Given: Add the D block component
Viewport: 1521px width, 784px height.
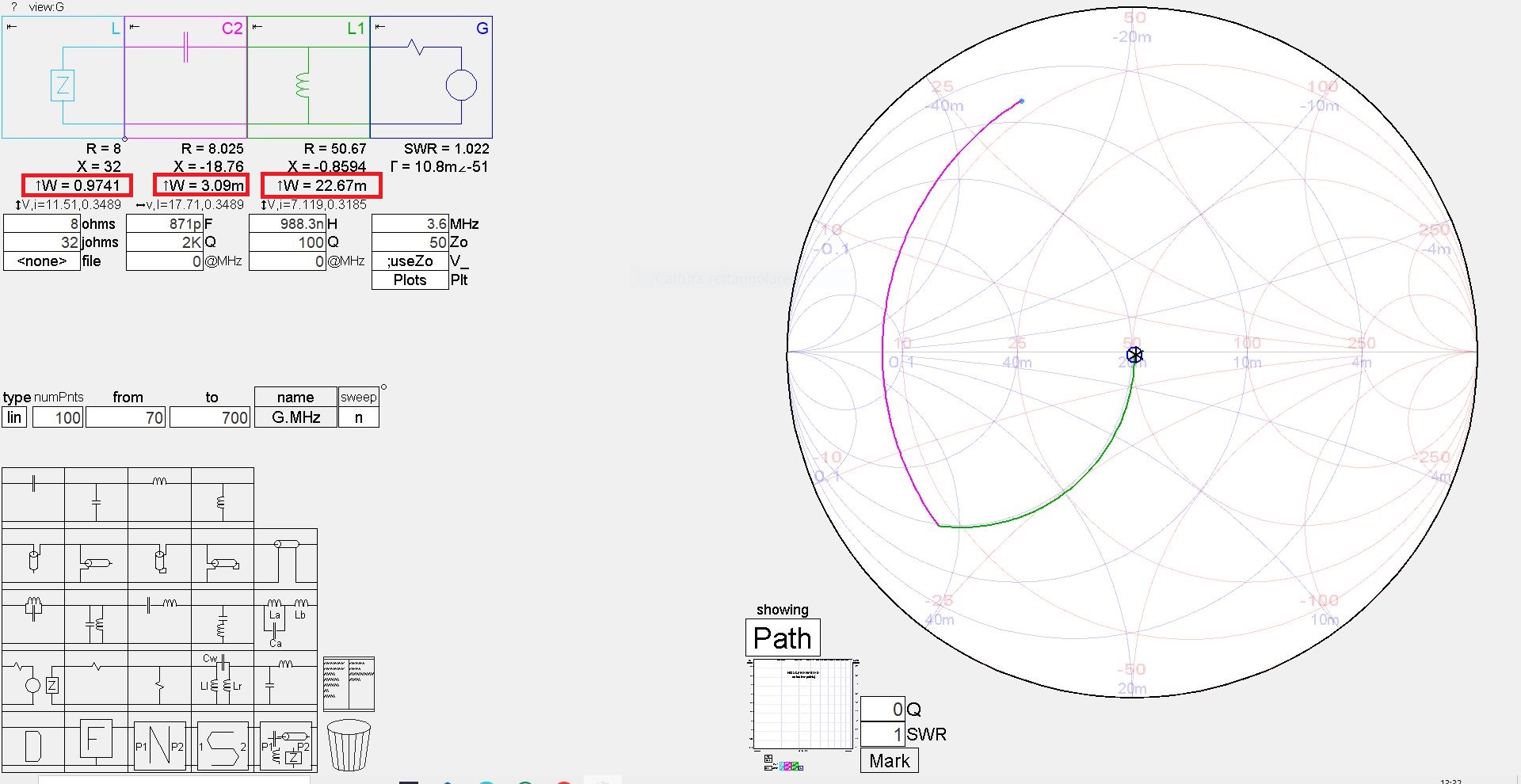Looking at the screenshot, I should click(33, 744).
